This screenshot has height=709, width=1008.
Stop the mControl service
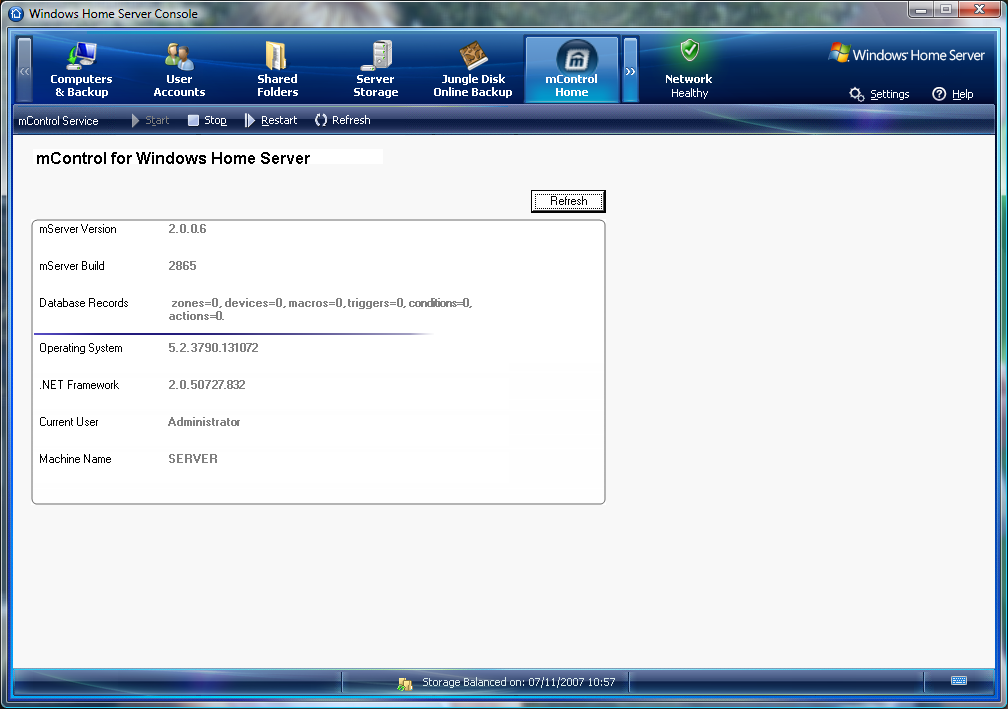pyautogui.click(x=207, y=120)
